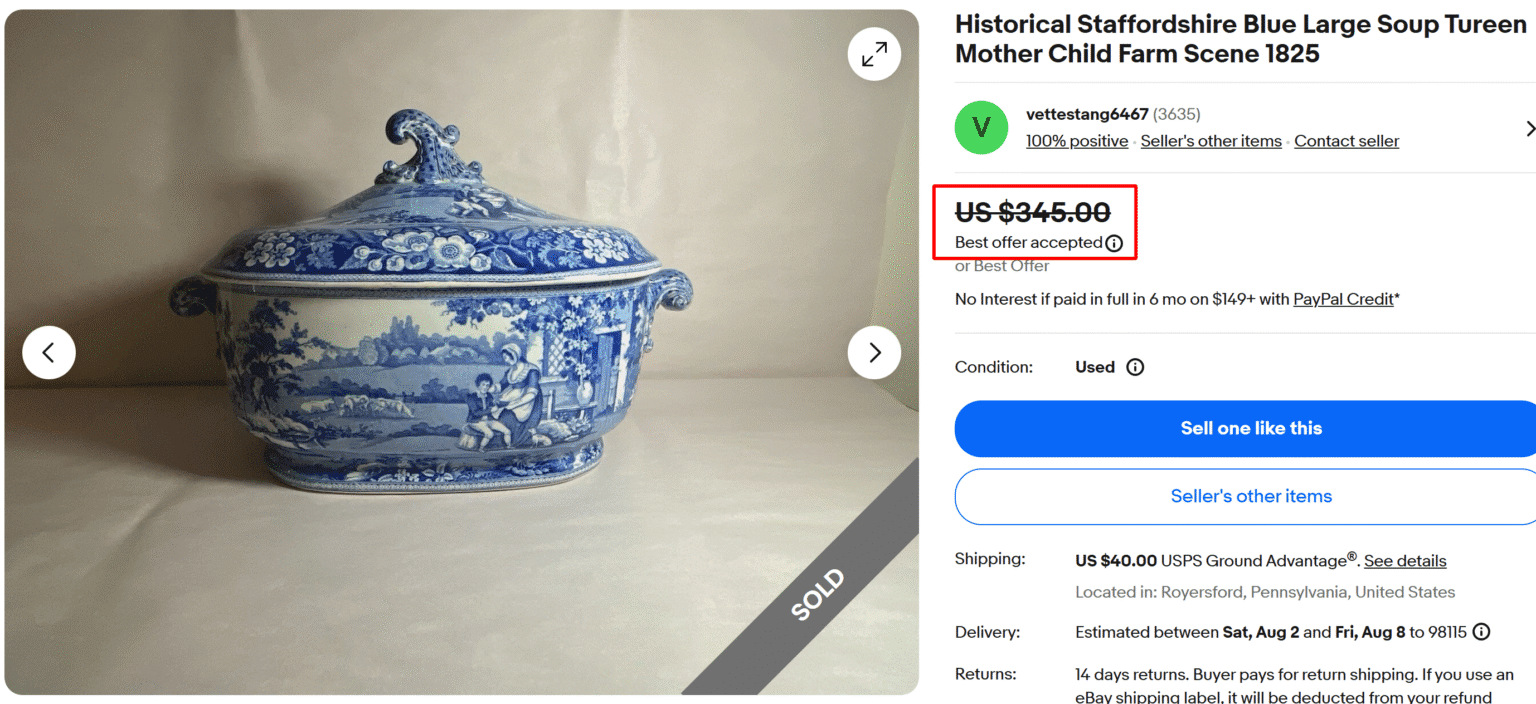Follow the PayPal Credit link
The image size is (1536, 704).
pos(1343,298)
